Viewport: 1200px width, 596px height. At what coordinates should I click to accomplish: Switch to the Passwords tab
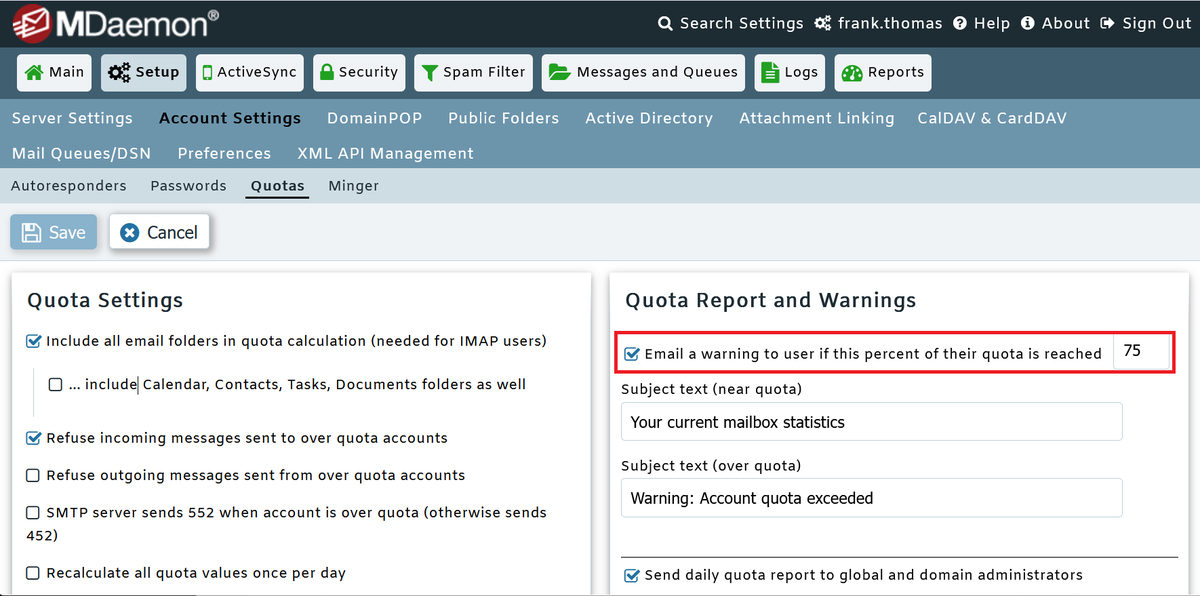pos(188,186)
